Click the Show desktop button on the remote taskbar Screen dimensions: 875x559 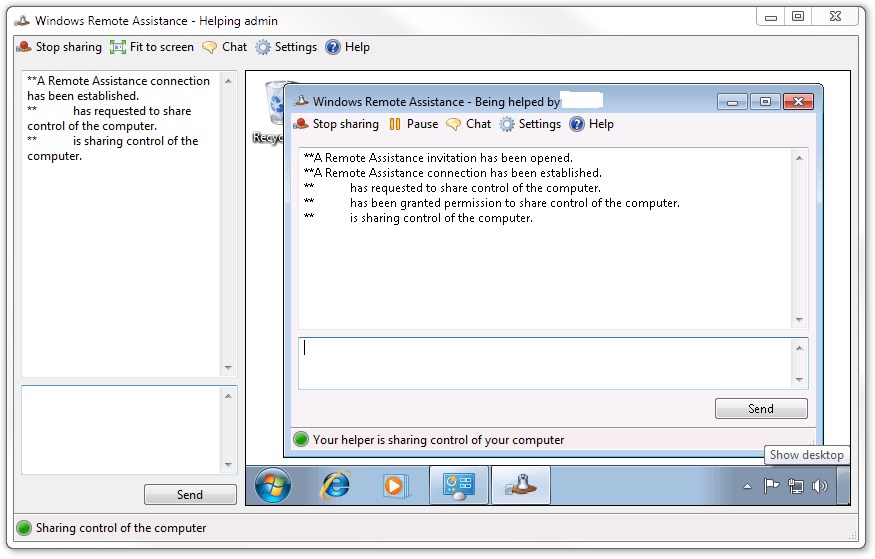pyautogui.click(x=843, y=485)
